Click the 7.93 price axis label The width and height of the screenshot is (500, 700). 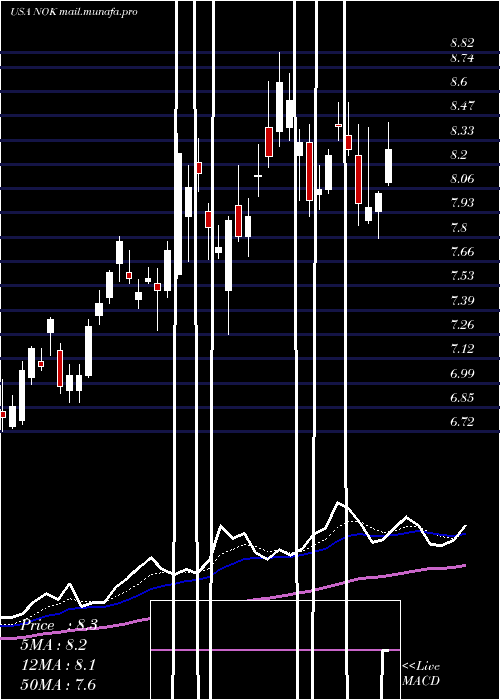(x=462, y=203)
